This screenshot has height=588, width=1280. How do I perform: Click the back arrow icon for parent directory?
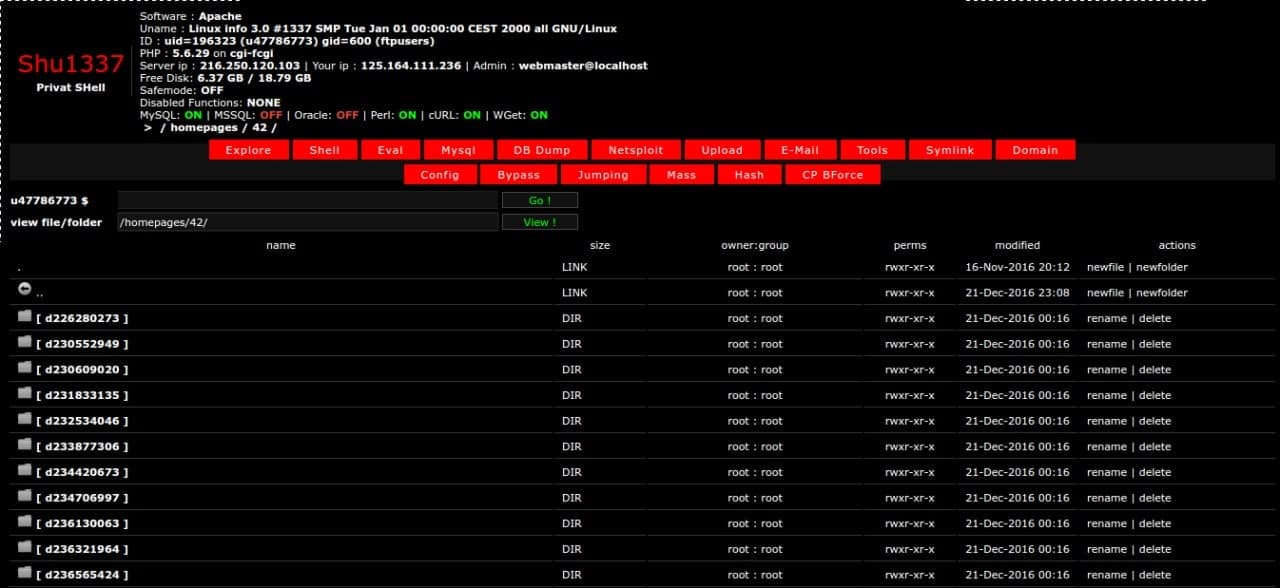coord(25,289)
